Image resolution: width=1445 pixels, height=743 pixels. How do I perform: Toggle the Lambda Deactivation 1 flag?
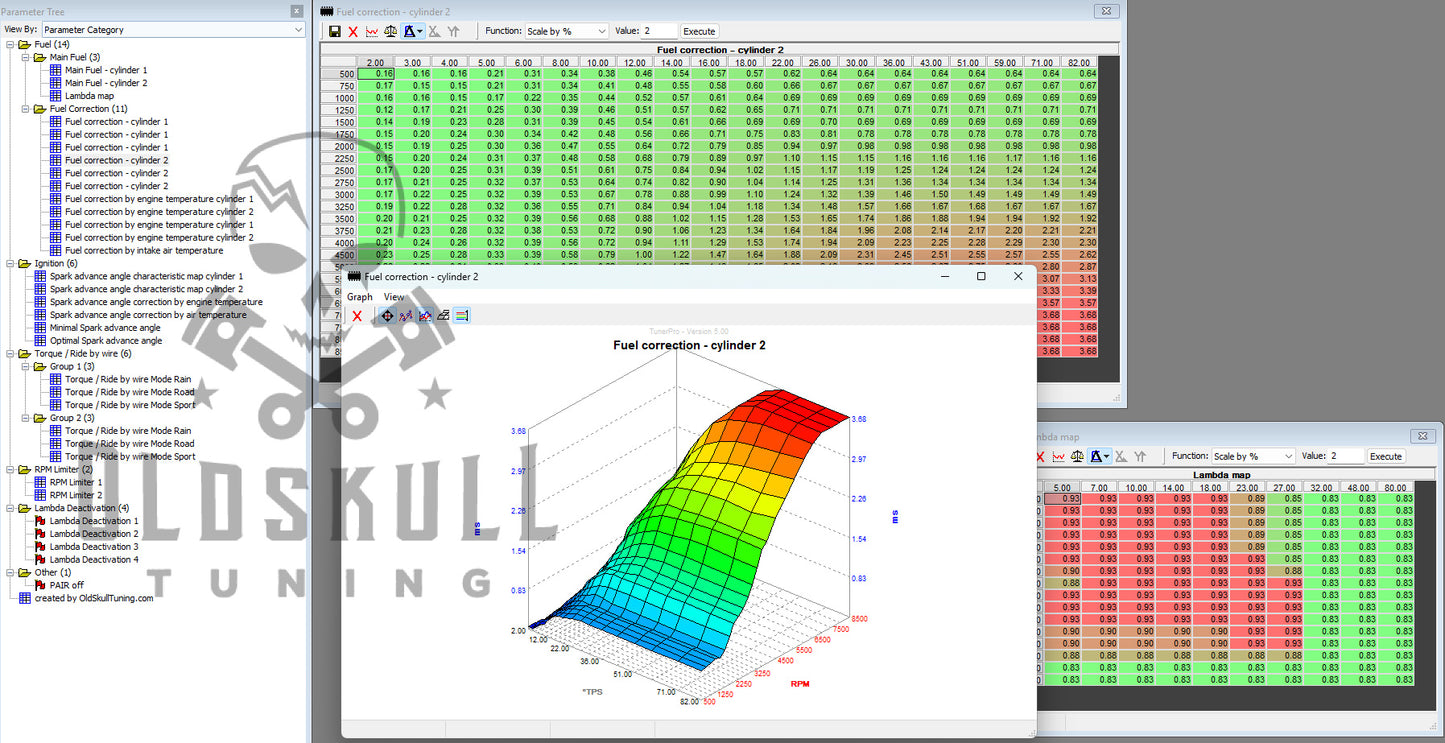(x=92, y=521)
